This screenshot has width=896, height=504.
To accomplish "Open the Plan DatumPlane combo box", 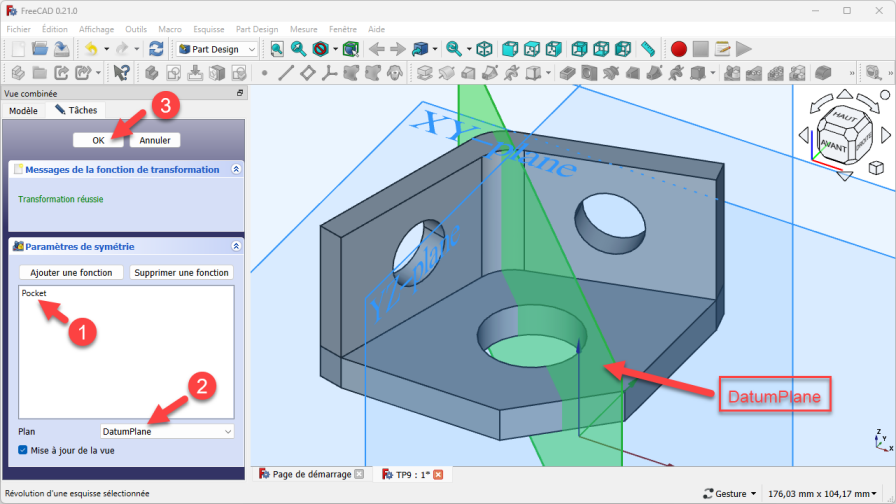I will click(167, 431).
